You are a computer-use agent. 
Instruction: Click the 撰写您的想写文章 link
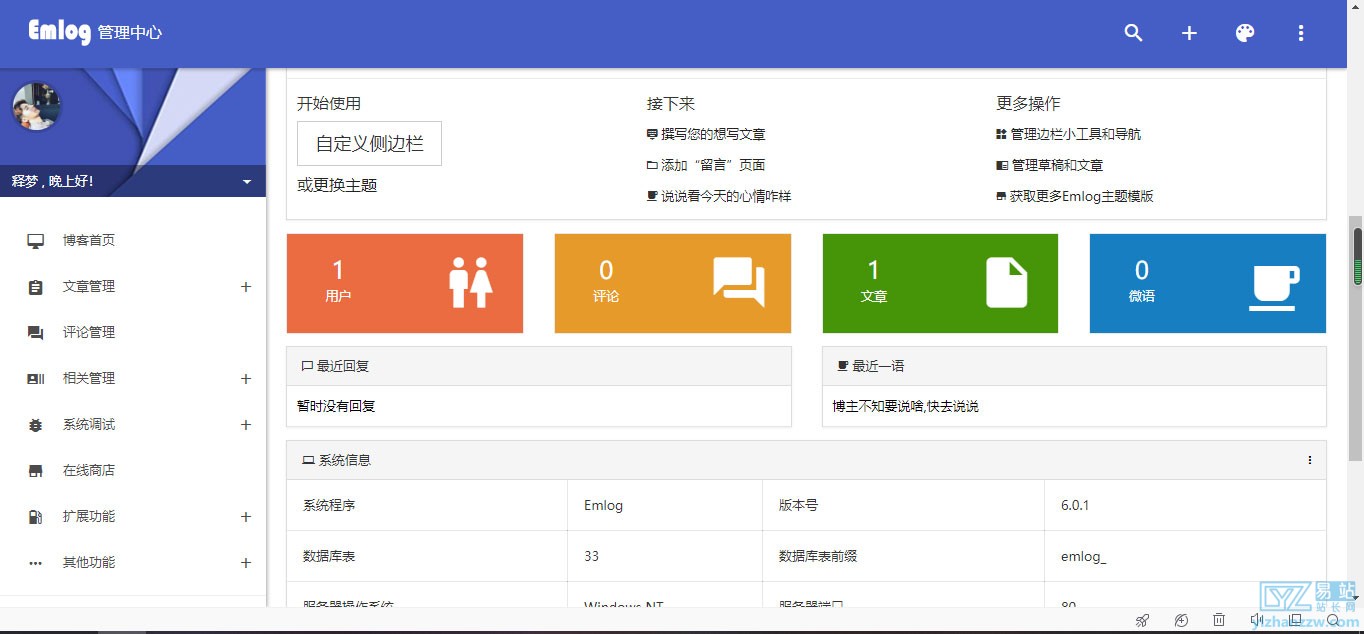click(x=715, y=133)
